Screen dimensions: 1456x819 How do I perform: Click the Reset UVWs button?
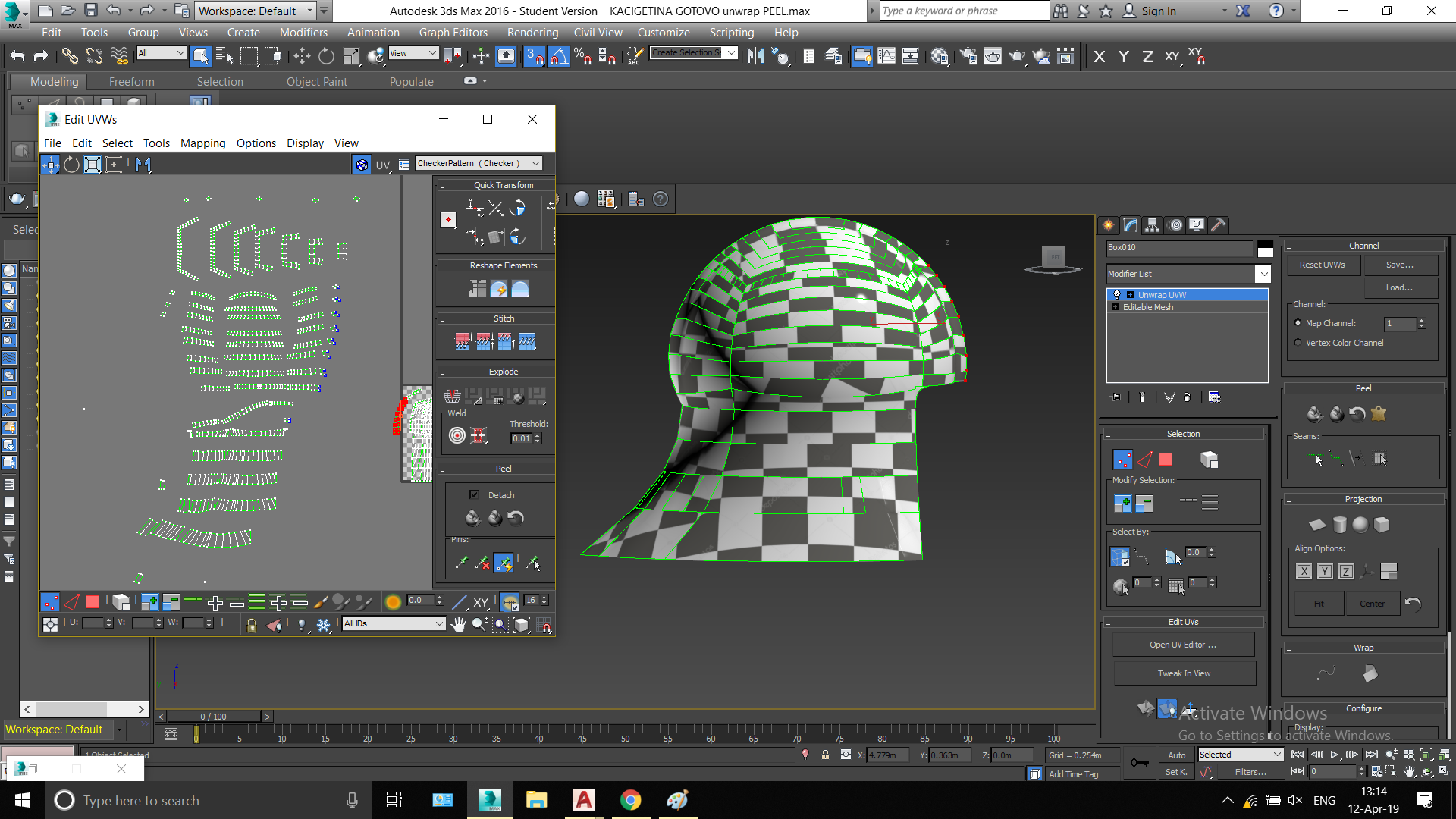tap(1322, 265)
